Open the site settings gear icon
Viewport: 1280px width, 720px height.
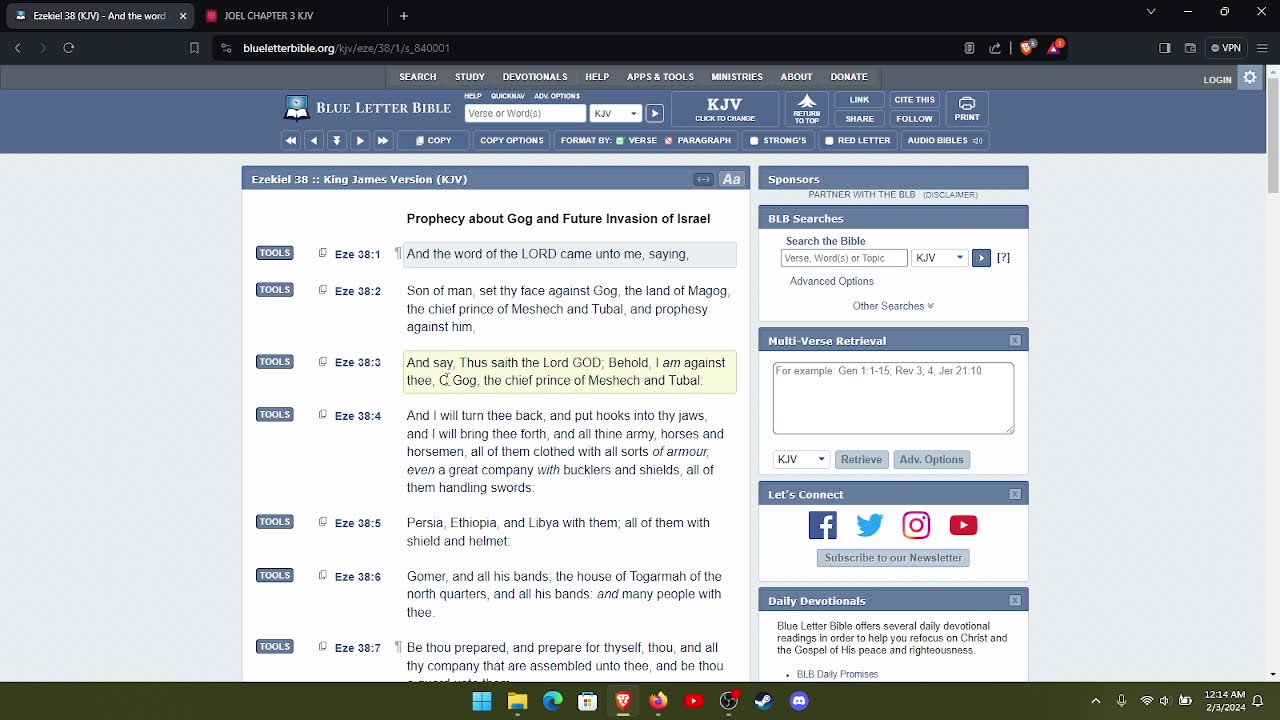pyautogui.click(x=1250, y=78)
